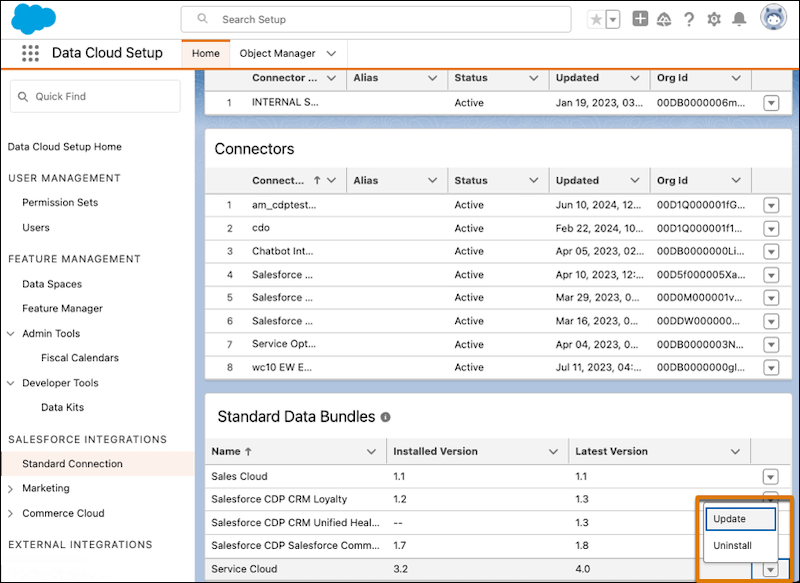Expand the Marketing section in sidebar
Viewport: 800px width, 583px height.
(12, 489)
